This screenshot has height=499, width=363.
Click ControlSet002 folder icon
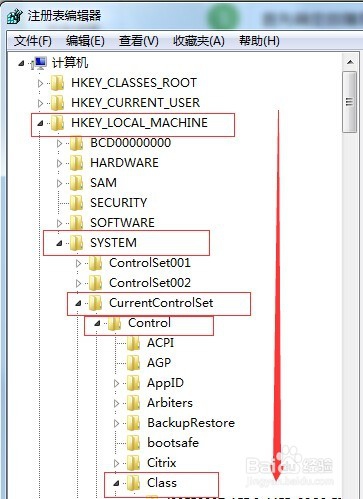point(96,283)
